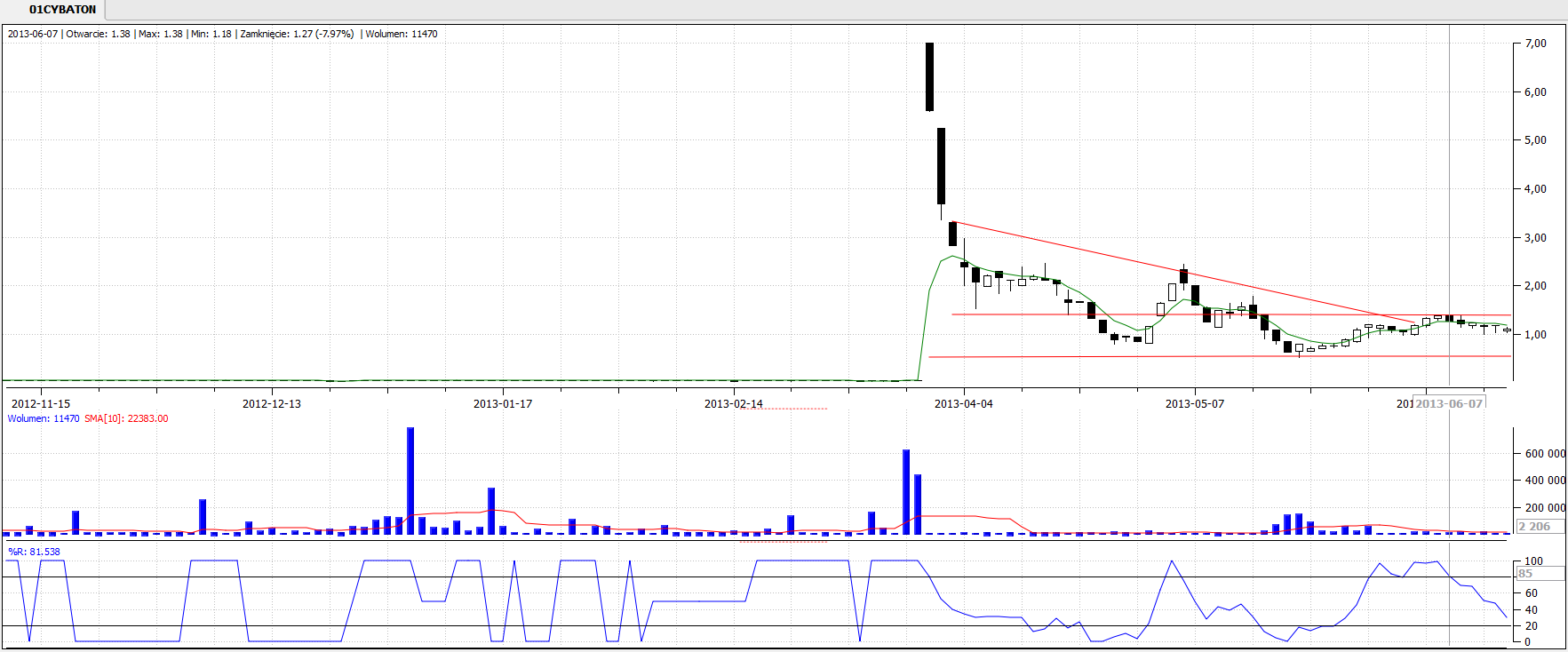Click the red SMA[10]: 22383.00 label

coord(126,418)
